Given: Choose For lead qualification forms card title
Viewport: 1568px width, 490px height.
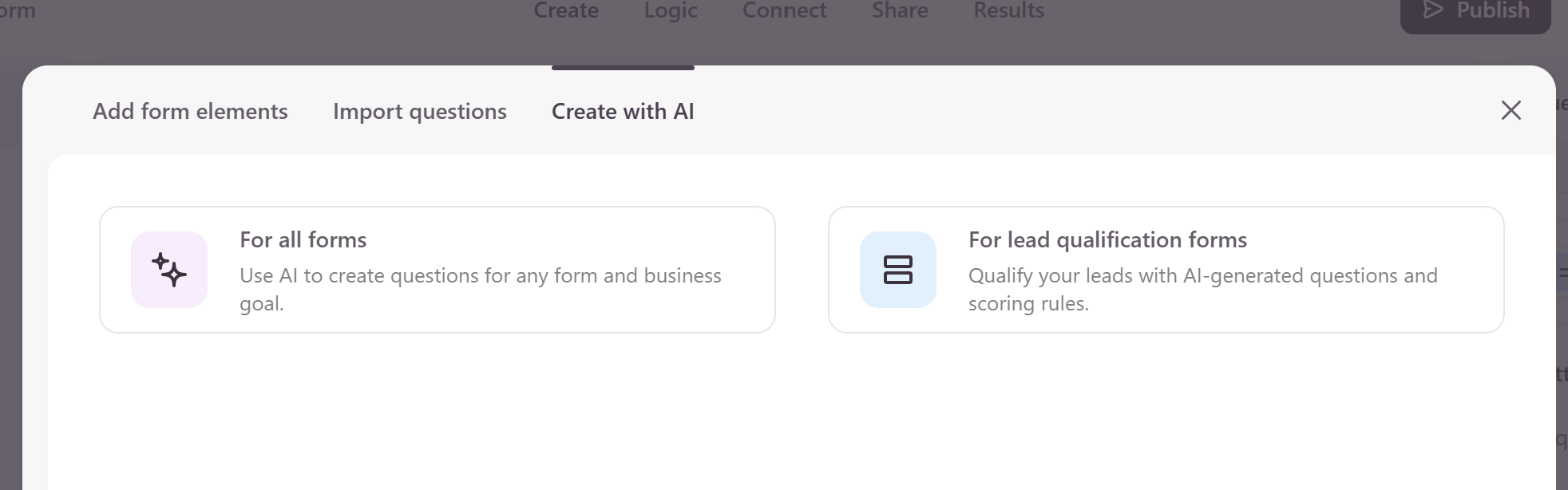Looking at the screenshot, I should tap(1107, 239).
